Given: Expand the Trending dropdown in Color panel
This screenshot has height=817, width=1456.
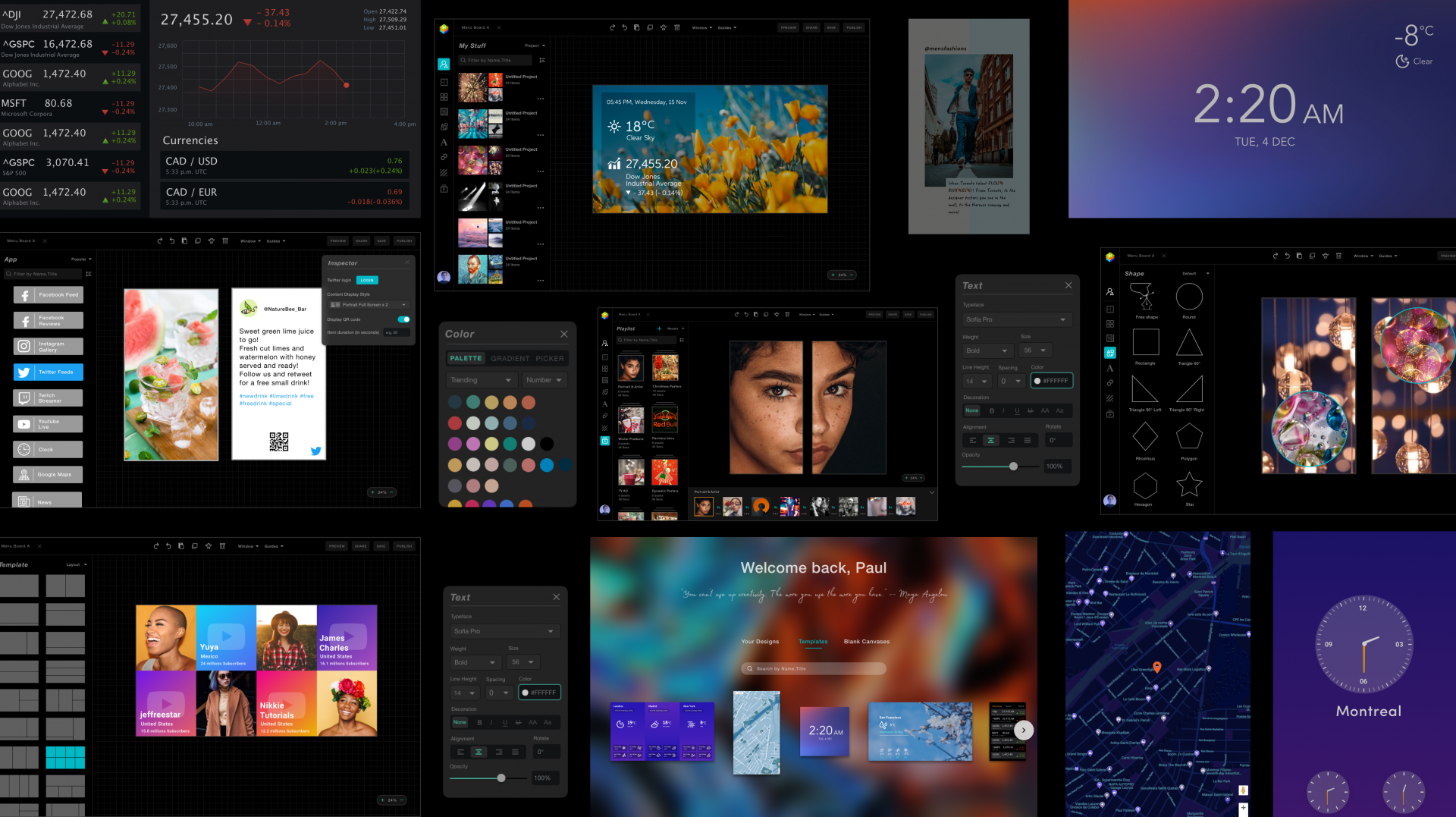Looking at the screenshot, I should 481,380.
